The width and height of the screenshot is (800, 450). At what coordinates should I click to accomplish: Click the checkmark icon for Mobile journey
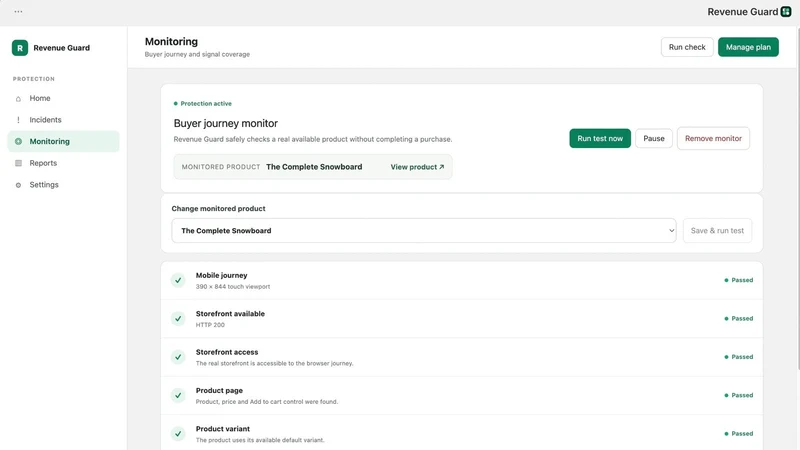coord(178,280)
